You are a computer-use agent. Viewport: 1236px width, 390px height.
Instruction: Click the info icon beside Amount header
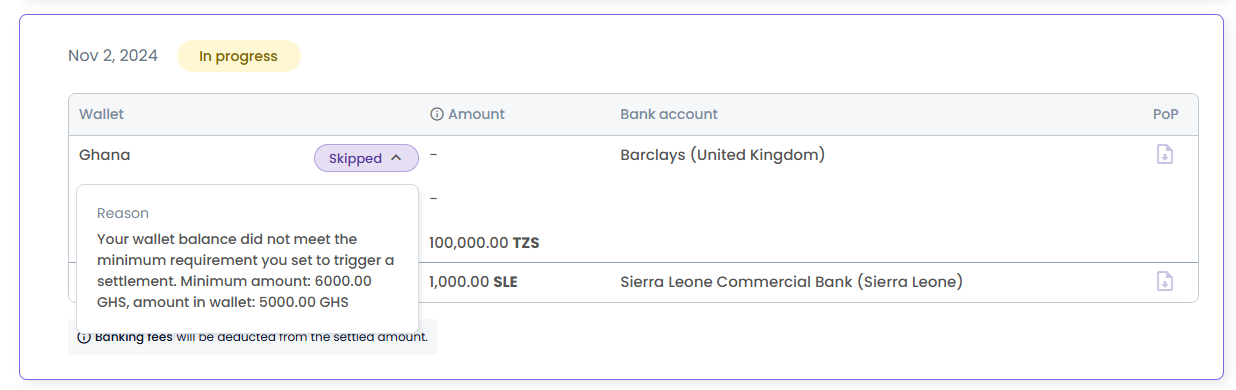pos(436,114)
